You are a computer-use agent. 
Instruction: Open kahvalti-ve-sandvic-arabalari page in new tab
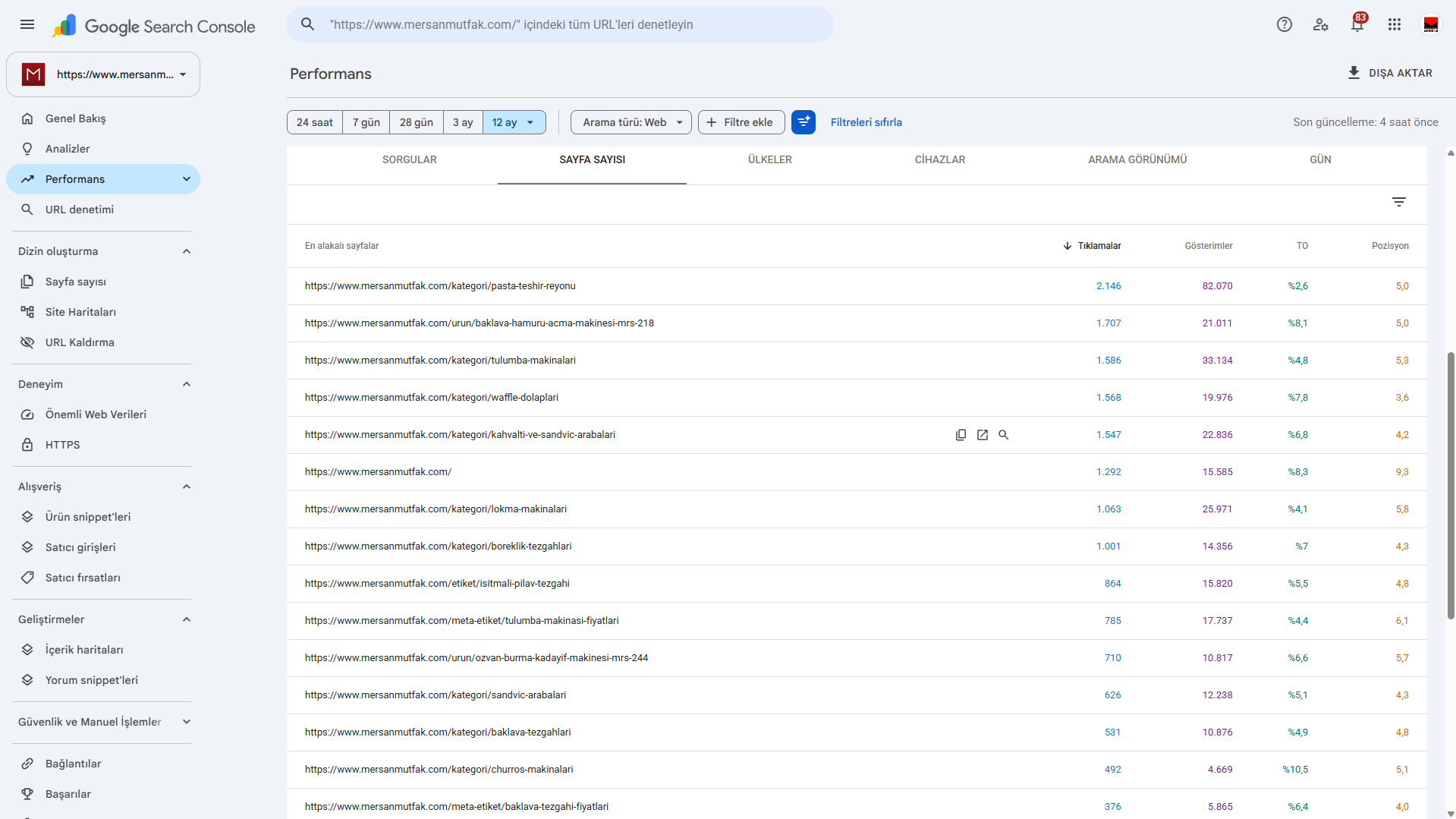[x=983, y=435]
